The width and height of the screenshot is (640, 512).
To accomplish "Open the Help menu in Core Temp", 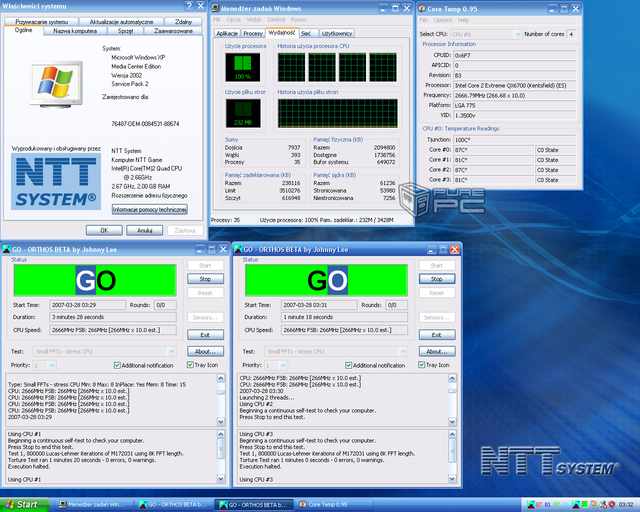I will click(463, 20).
